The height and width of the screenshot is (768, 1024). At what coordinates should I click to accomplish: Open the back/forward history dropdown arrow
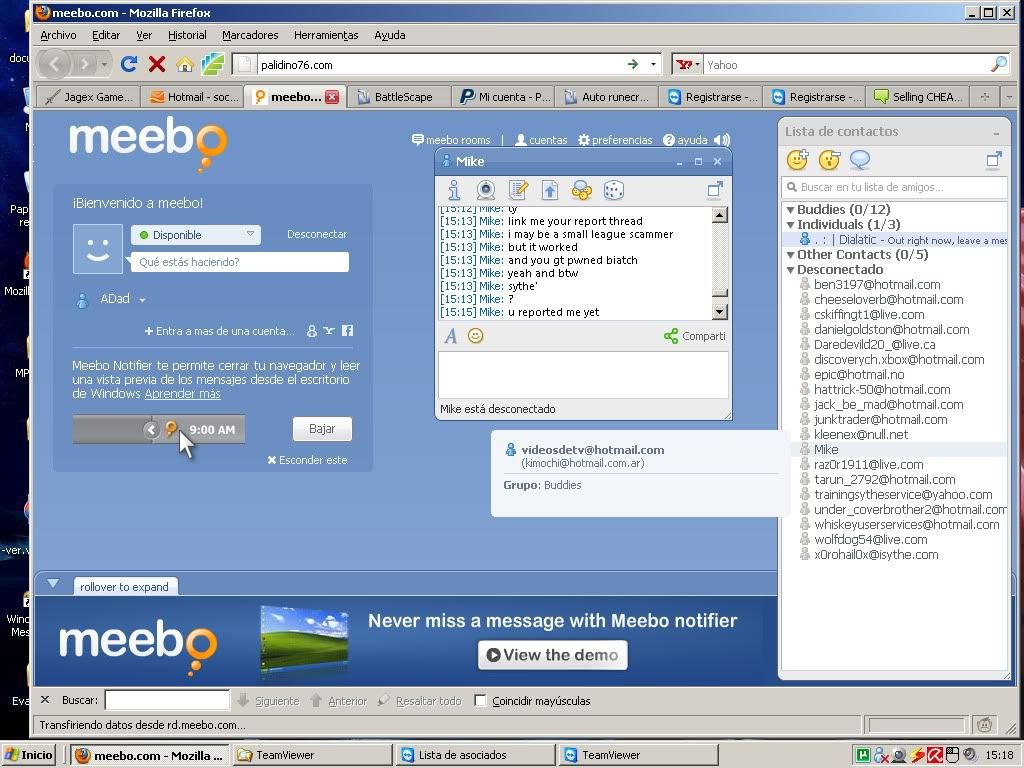tap(104, 64)
